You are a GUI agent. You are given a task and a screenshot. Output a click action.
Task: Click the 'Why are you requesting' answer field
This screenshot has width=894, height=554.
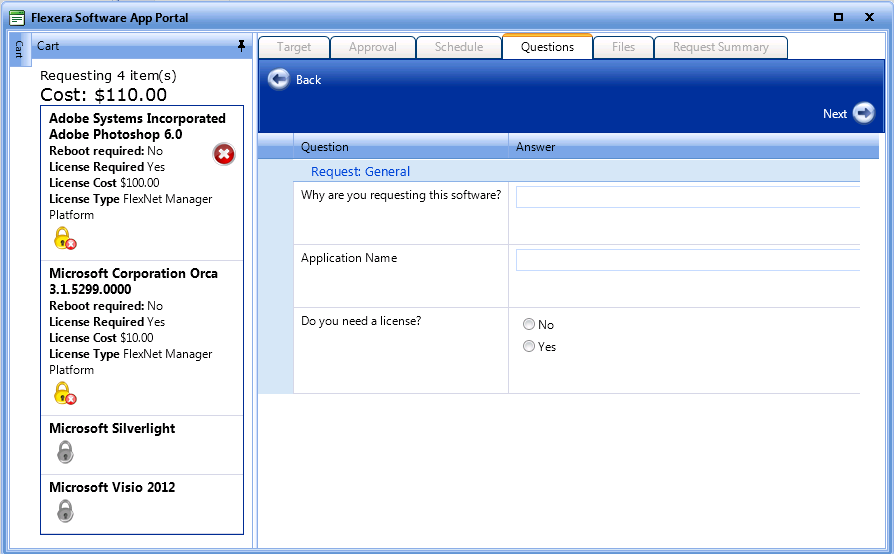tap(688, 197)
